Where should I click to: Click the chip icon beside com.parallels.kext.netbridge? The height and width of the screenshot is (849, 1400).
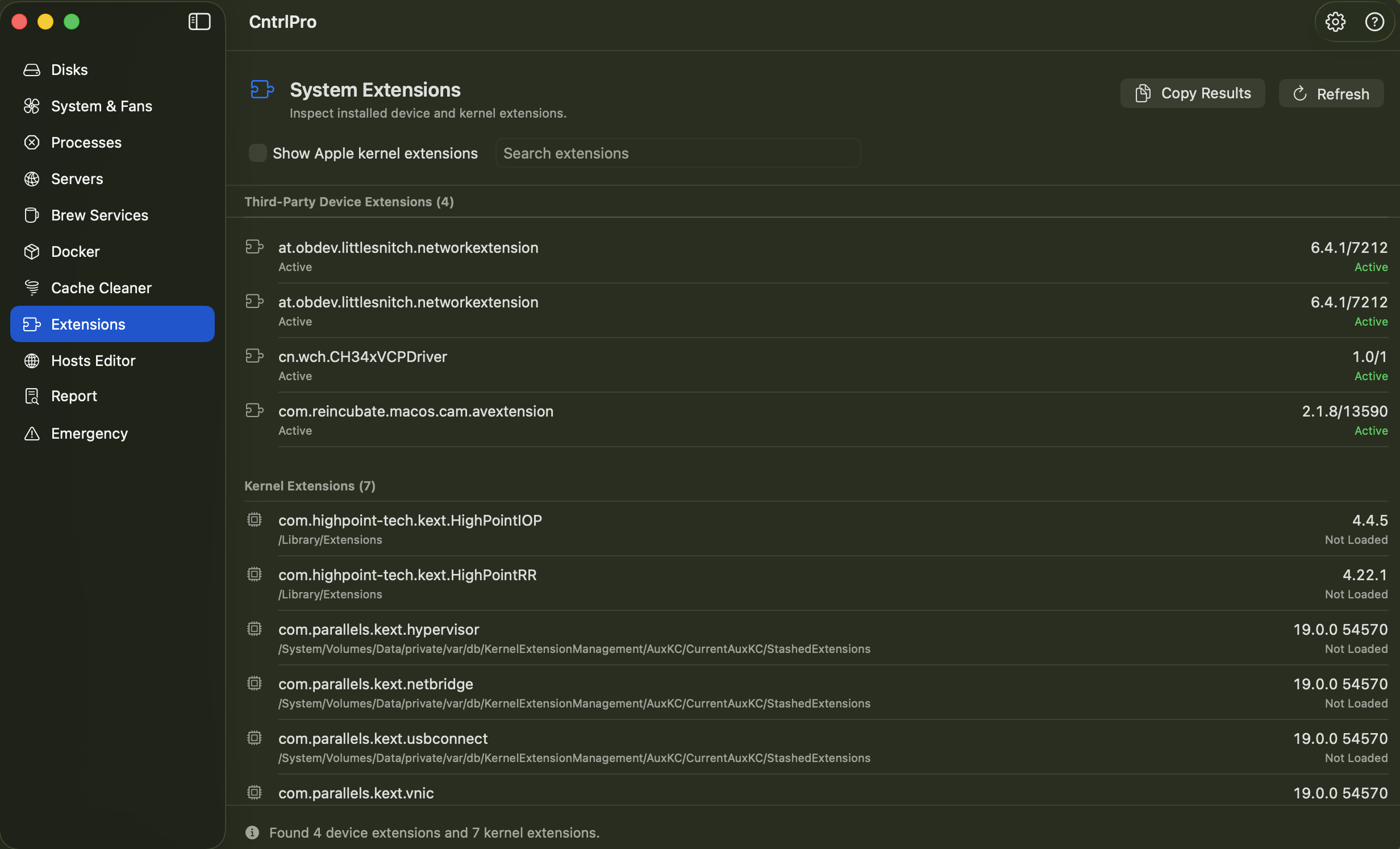pos(255,683)
